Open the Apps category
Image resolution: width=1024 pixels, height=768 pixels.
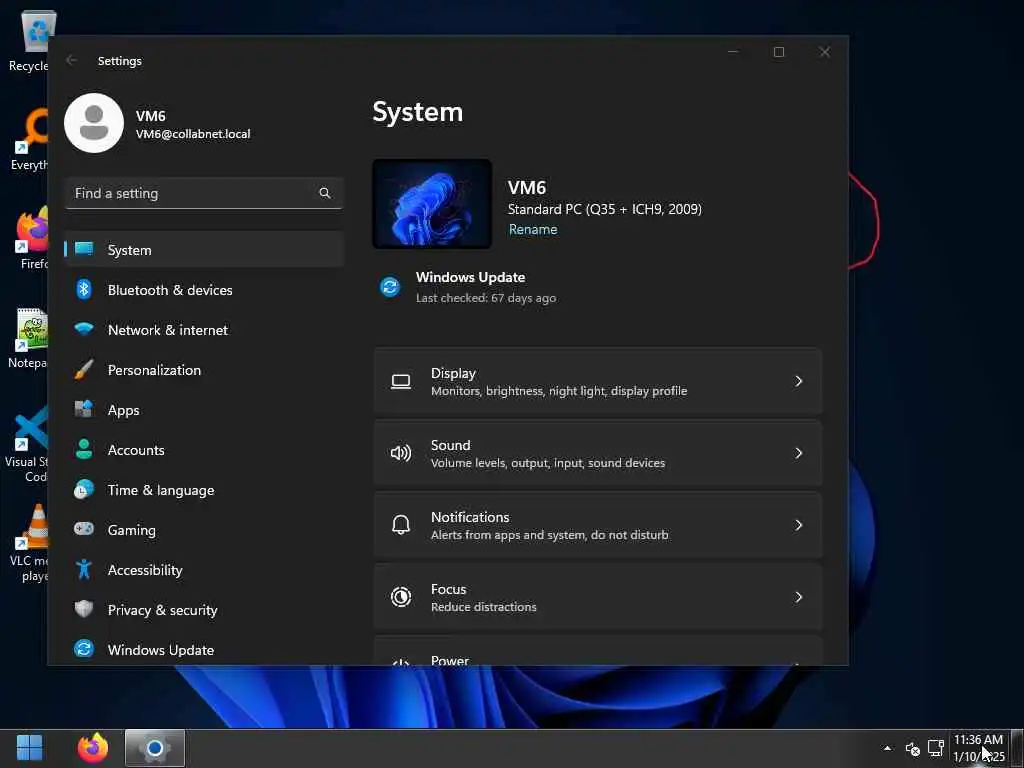[204, 409]
